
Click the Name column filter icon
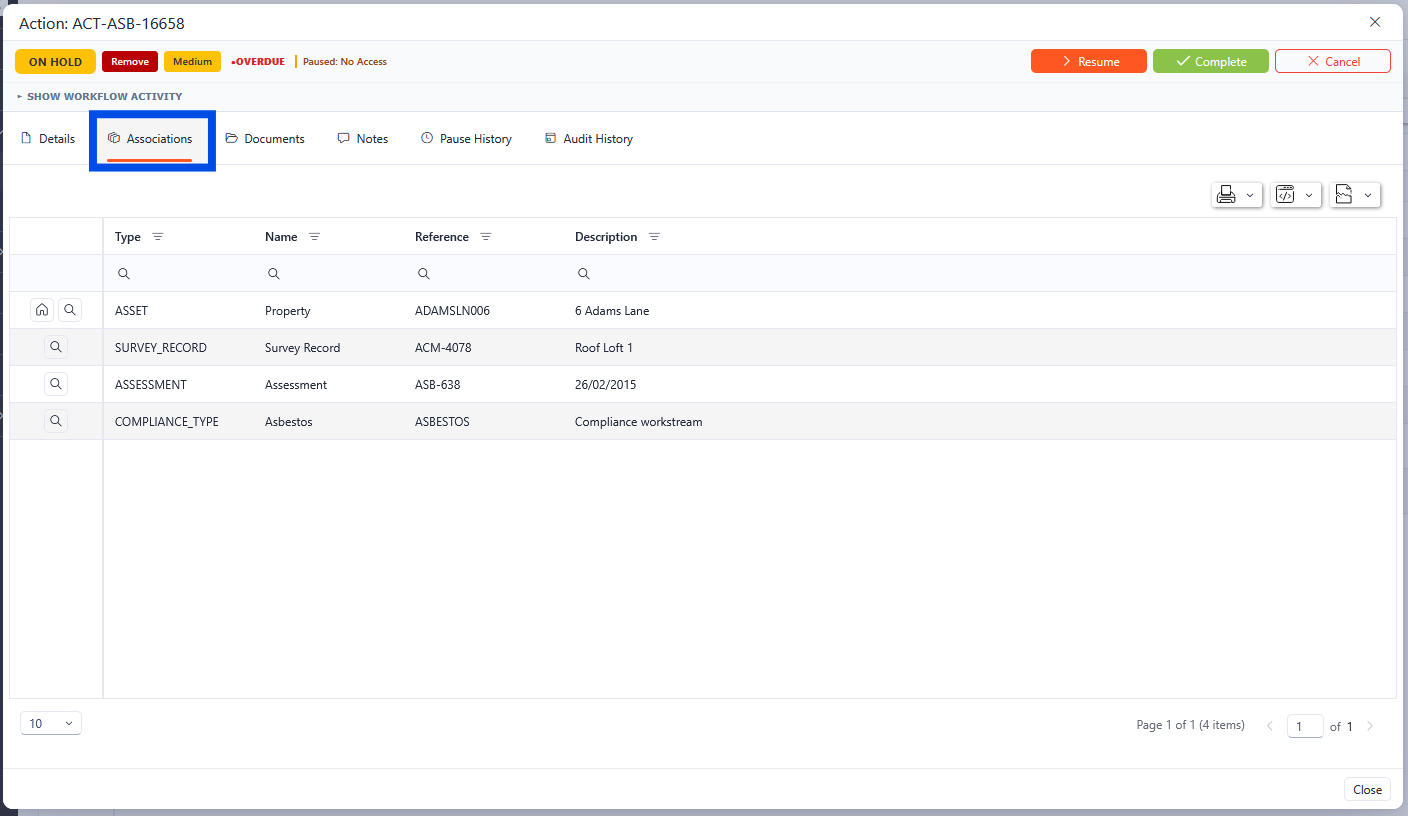pos(314,237)
